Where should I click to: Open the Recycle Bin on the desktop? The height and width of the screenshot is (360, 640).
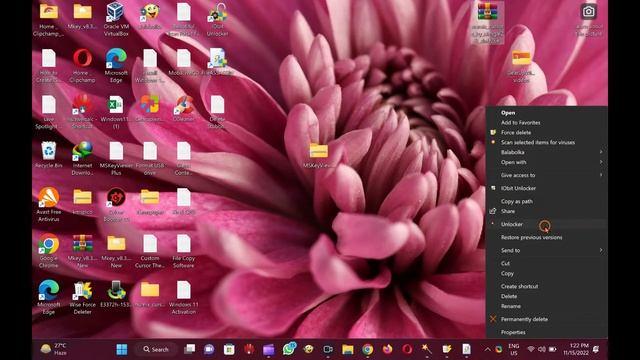coord(49,154)
